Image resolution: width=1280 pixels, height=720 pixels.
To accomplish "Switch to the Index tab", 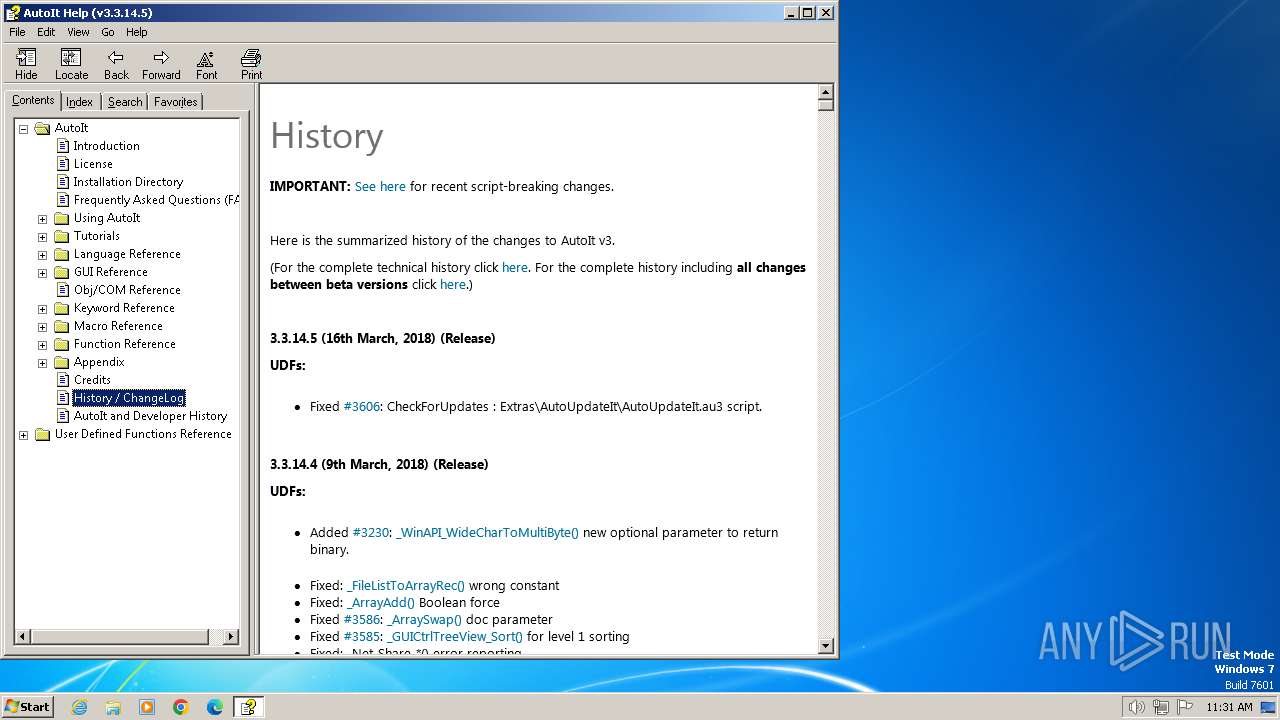I will (x=80, y=102).
